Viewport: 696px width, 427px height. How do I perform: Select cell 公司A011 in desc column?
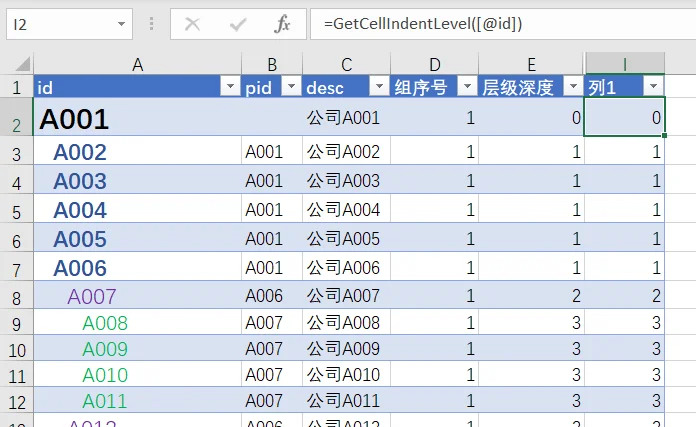[347, 400]
